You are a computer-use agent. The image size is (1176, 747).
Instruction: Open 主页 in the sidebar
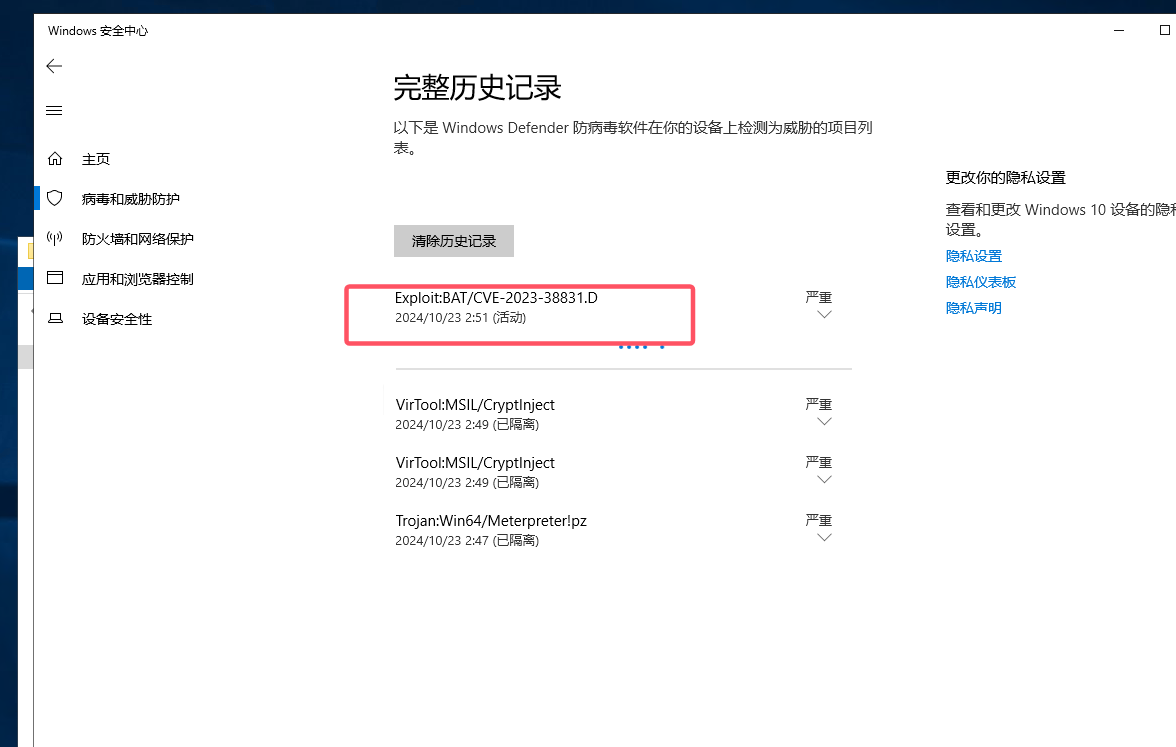(x=96, y=159)
